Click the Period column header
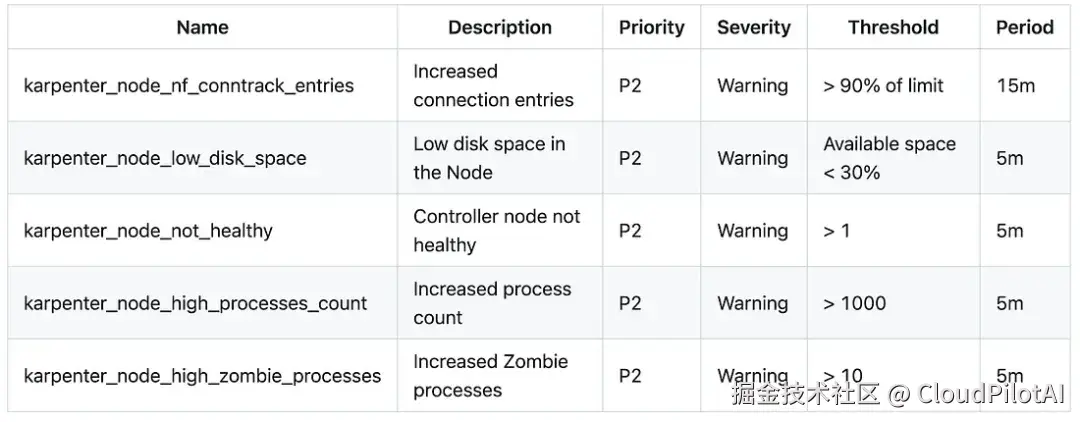 (x=1025, y=28)
